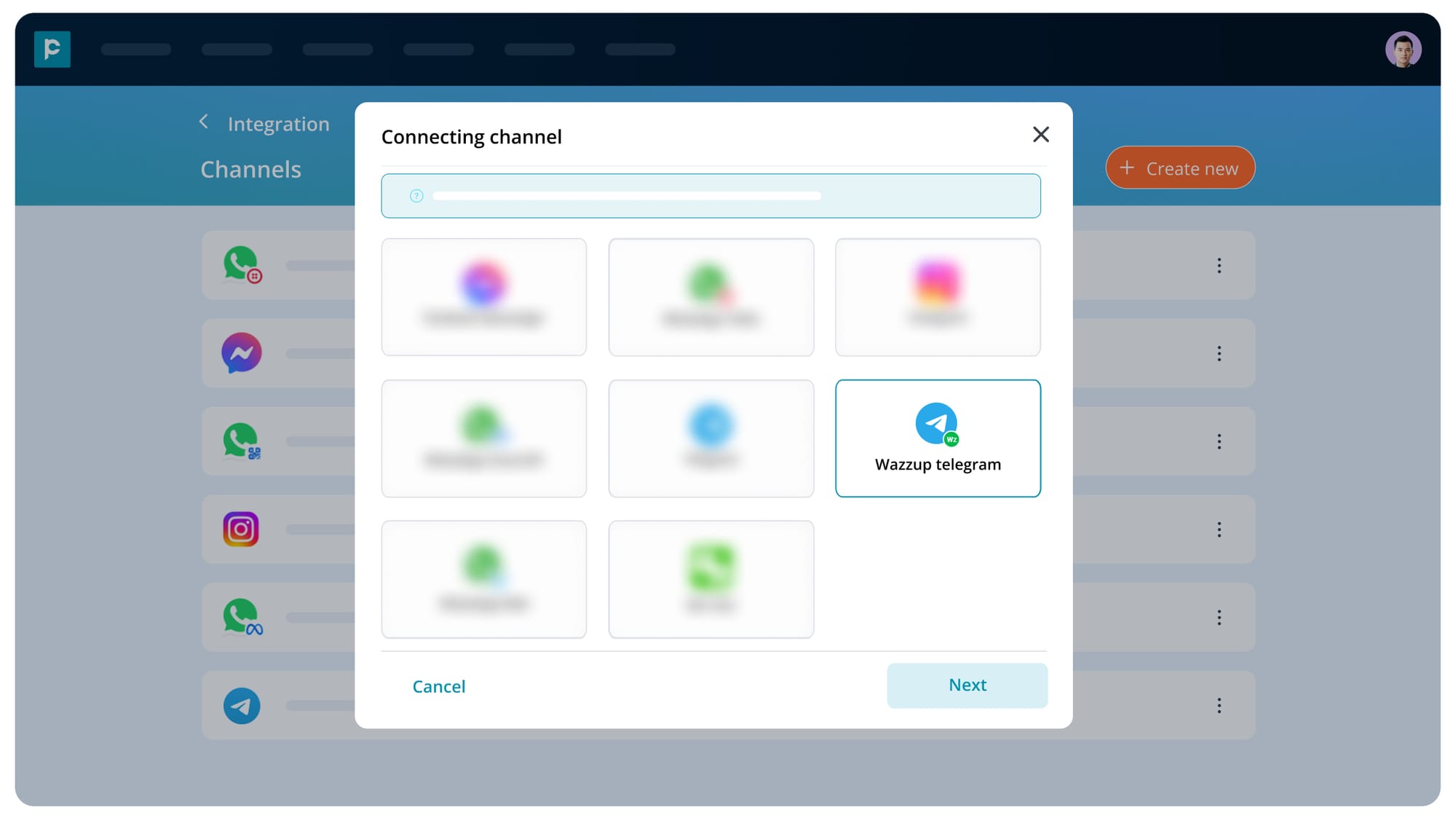Select the Wazzup telegram channel tile
The width and height of the screenshot is (1456, 820).
click(938, 438)
